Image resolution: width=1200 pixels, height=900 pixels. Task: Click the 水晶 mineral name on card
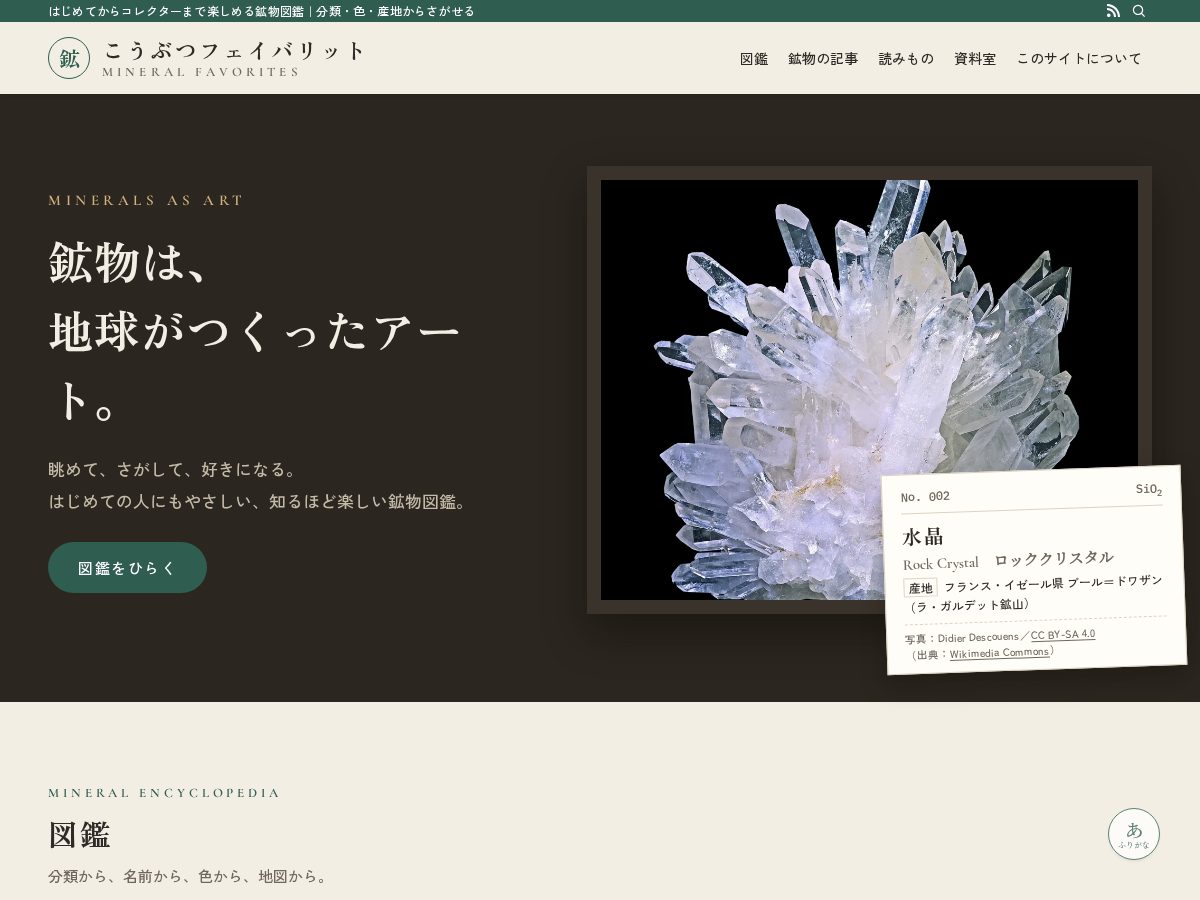(923, 536)
